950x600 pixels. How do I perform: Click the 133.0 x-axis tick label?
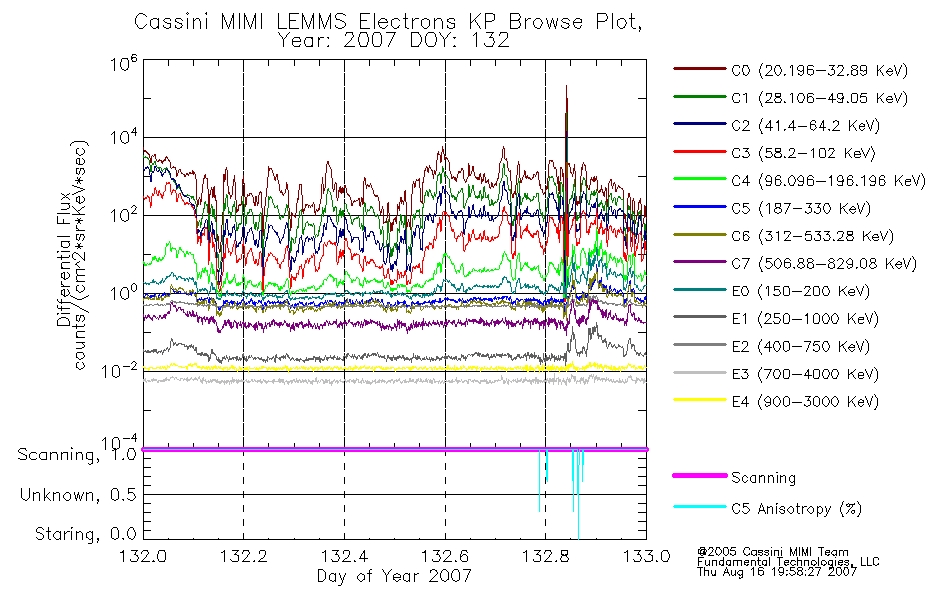click(x=646, y=555)
